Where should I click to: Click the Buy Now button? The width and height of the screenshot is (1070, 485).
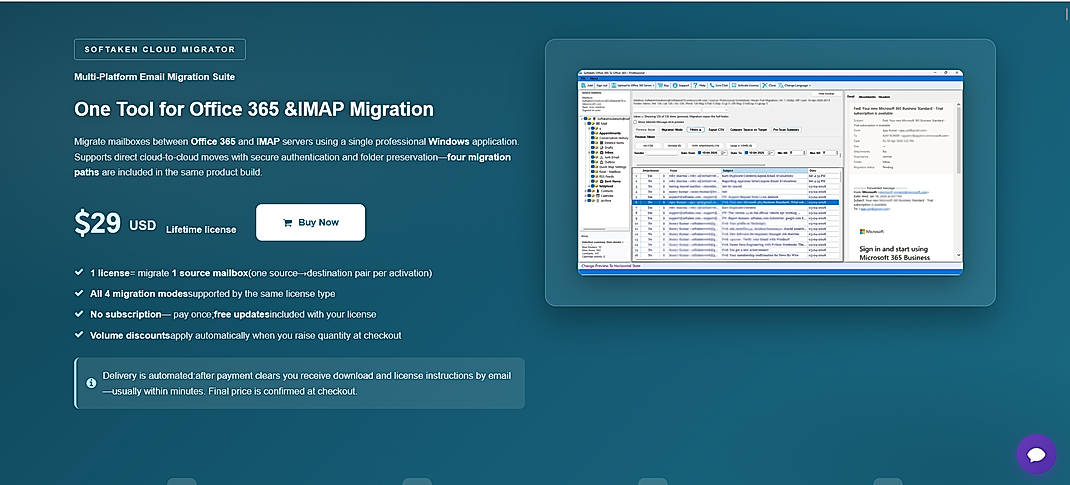tap(310, 222)
